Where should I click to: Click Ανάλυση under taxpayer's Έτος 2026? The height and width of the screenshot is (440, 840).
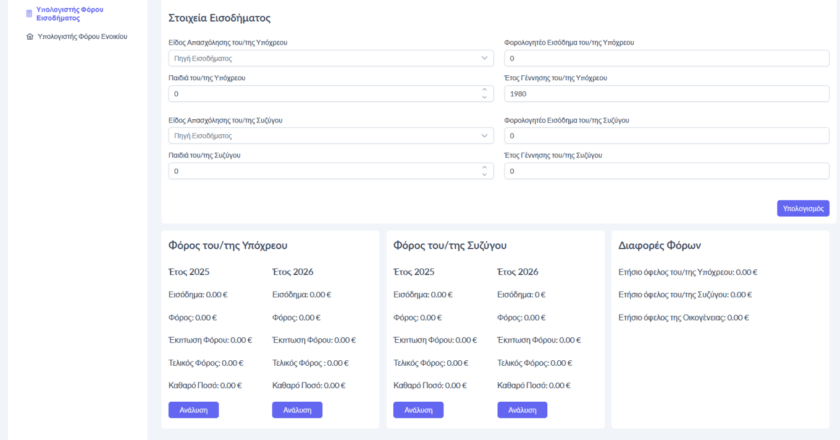297,410
